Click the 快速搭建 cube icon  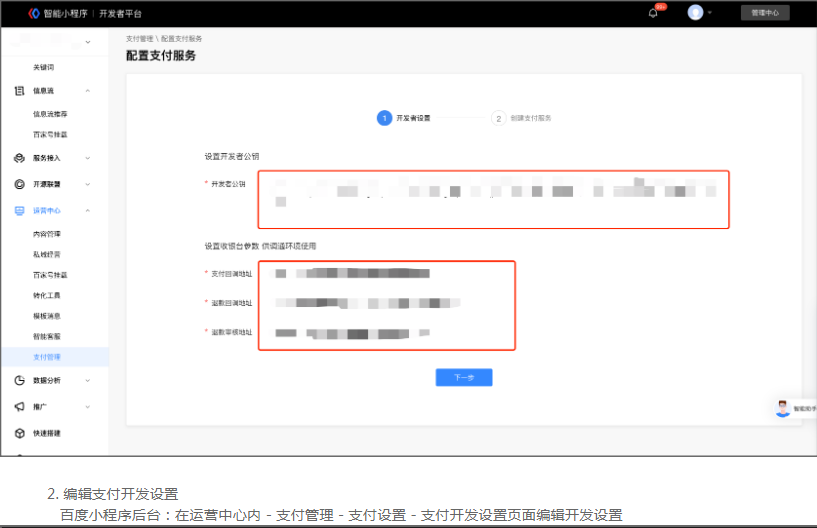click(x=19, y=433)
